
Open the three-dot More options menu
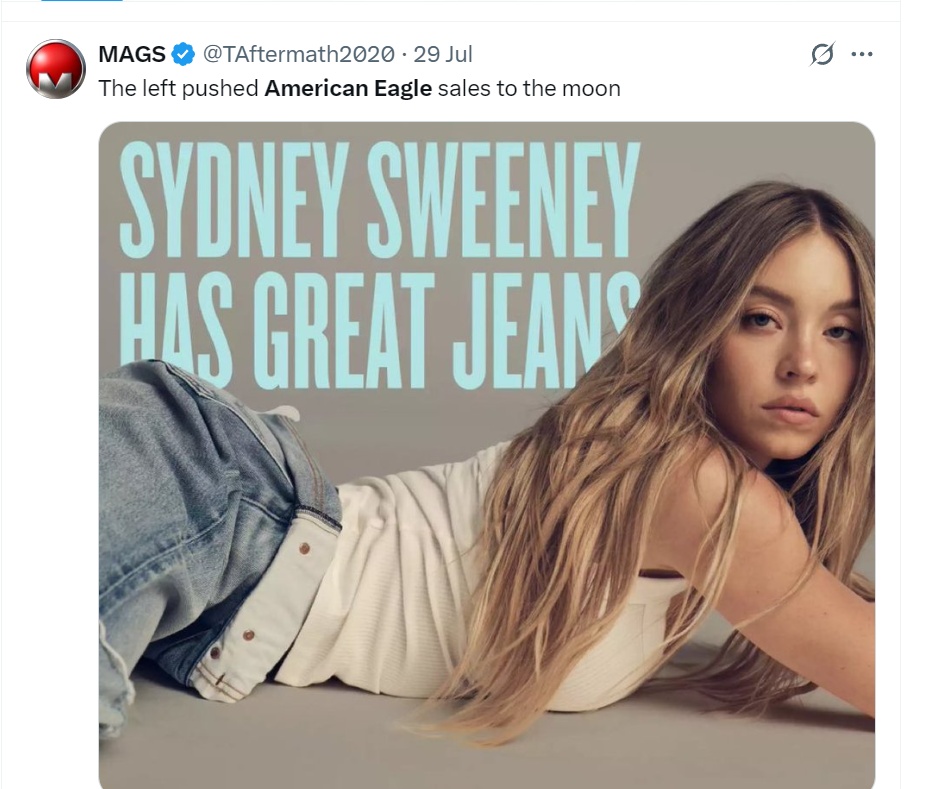click(862, 55)
